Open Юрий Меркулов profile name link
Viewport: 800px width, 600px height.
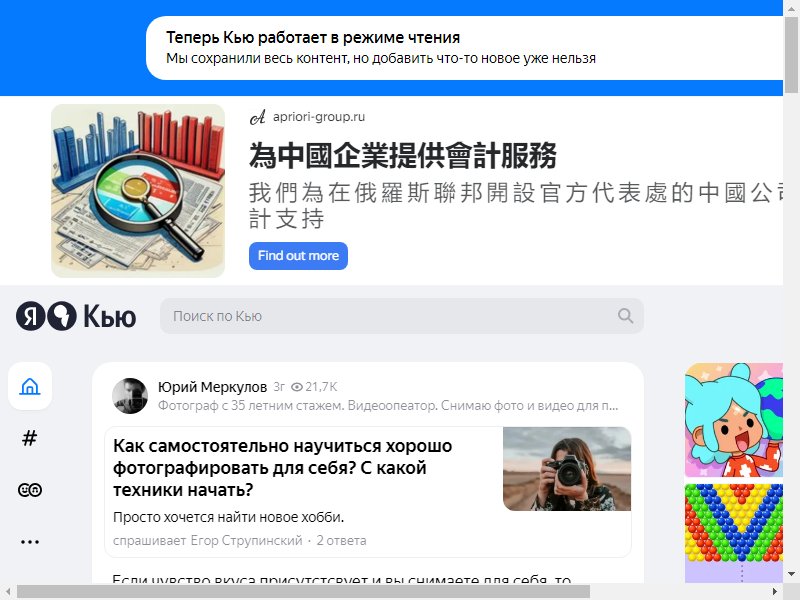click(x=212, y=387)
